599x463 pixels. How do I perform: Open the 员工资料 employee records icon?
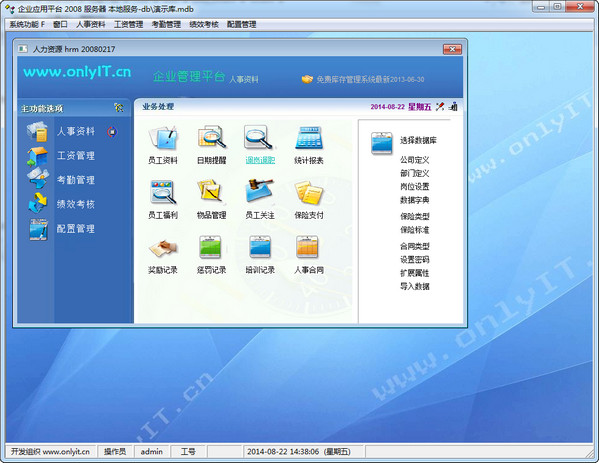tap(163, 138)
